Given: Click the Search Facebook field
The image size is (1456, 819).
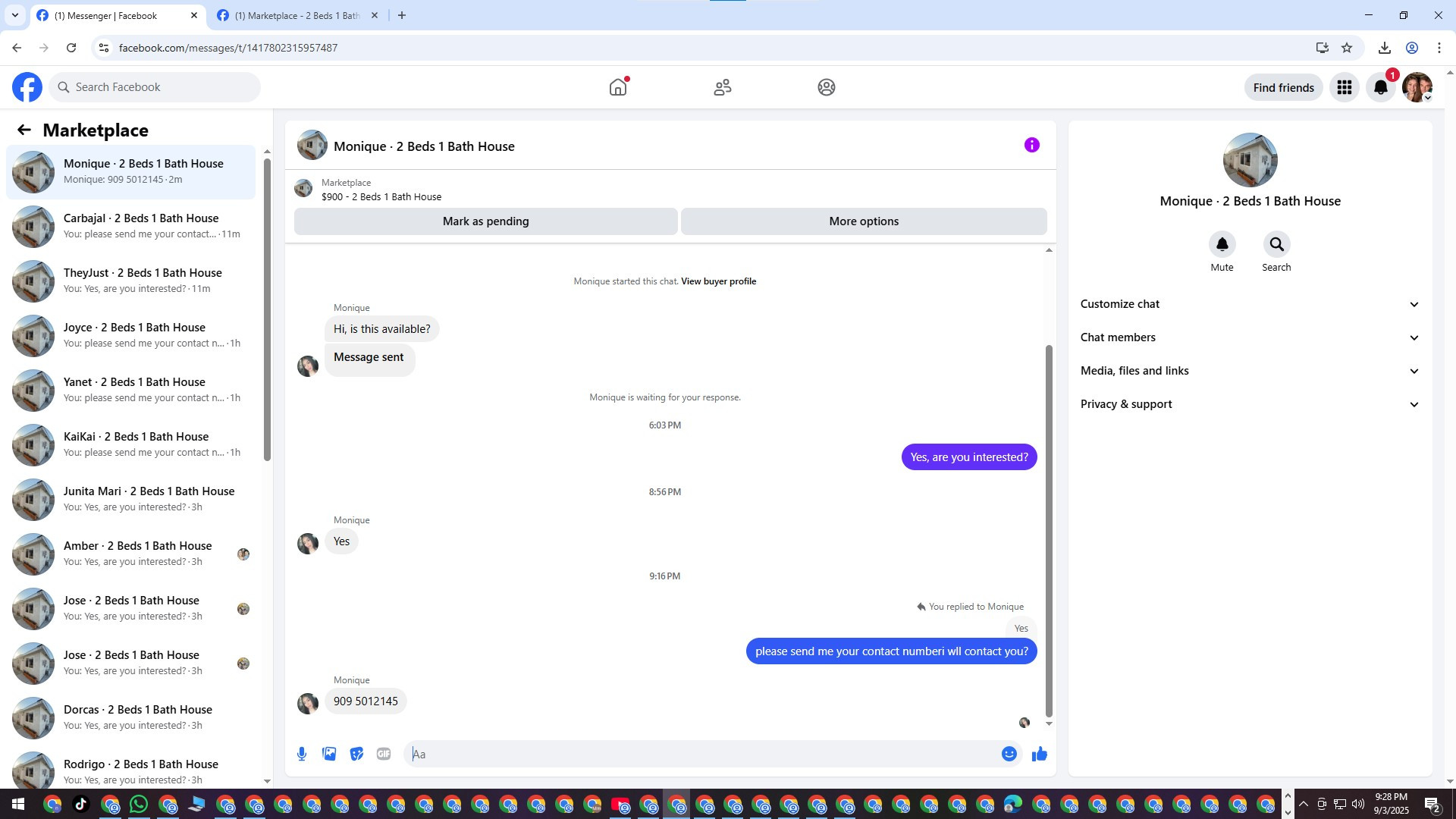Looking at the screenshot, I should (155, 87).
